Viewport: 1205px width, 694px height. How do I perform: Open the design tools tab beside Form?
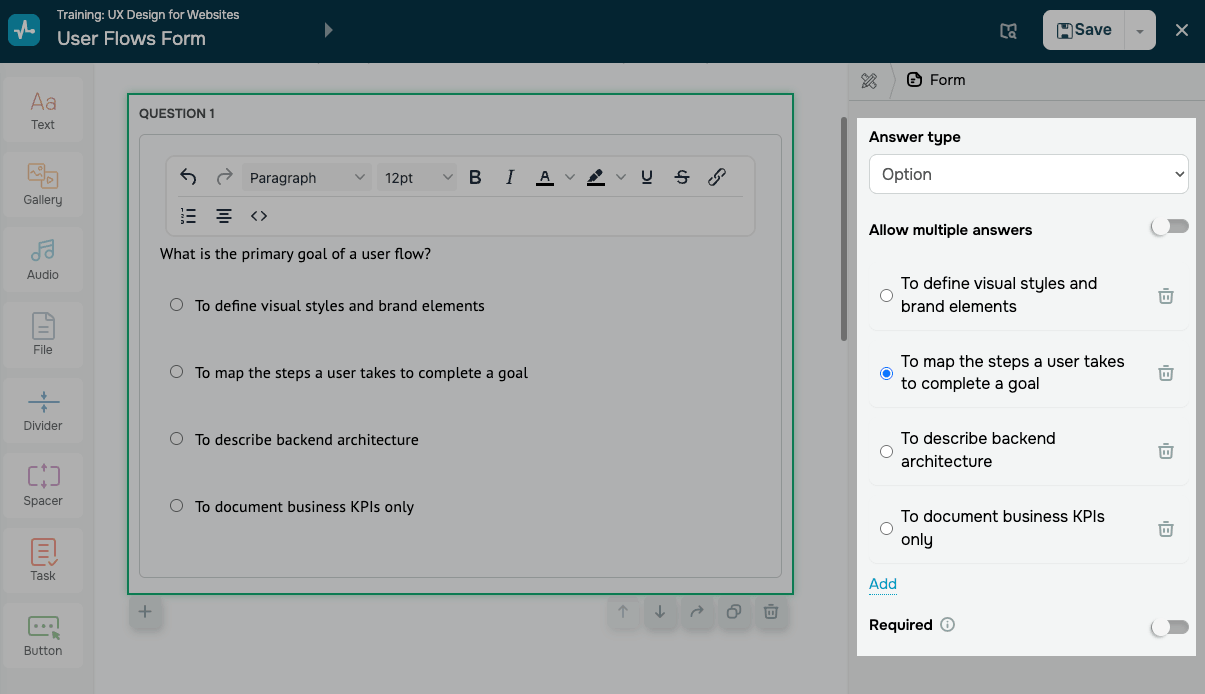[x=869, y=81]
